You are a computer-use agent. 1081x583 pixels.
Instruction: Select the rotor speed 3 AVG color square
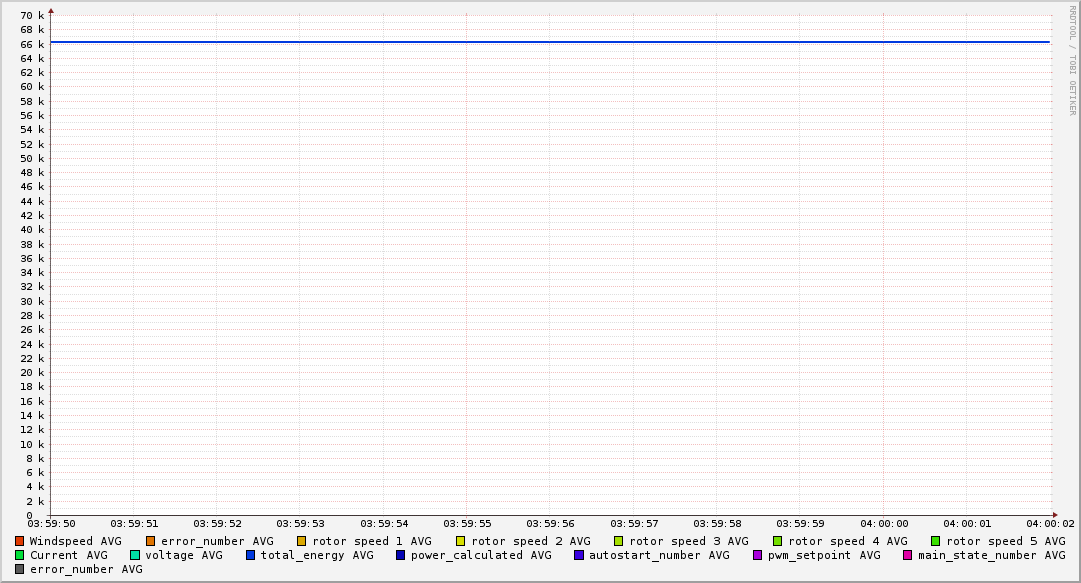click(619, 541)
